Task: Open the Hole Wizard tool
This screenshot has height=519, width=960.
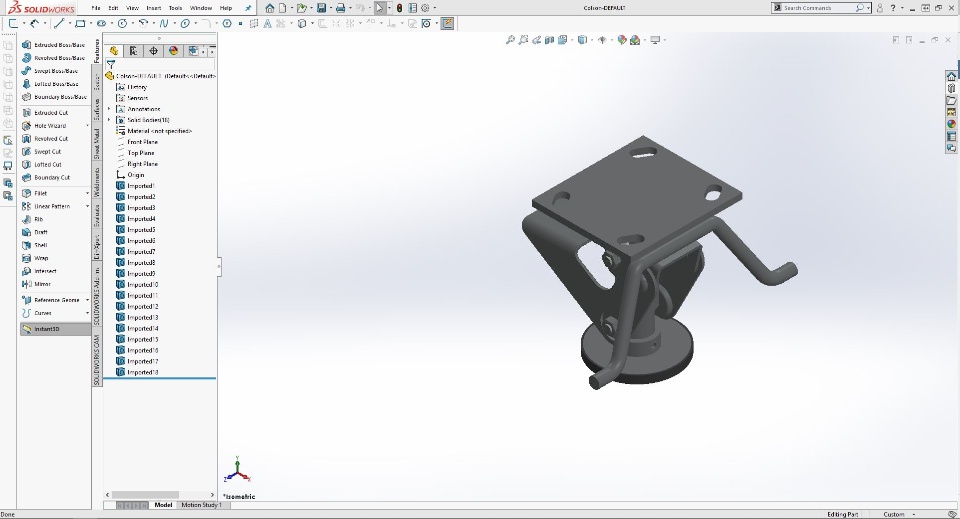Action: 44,125
